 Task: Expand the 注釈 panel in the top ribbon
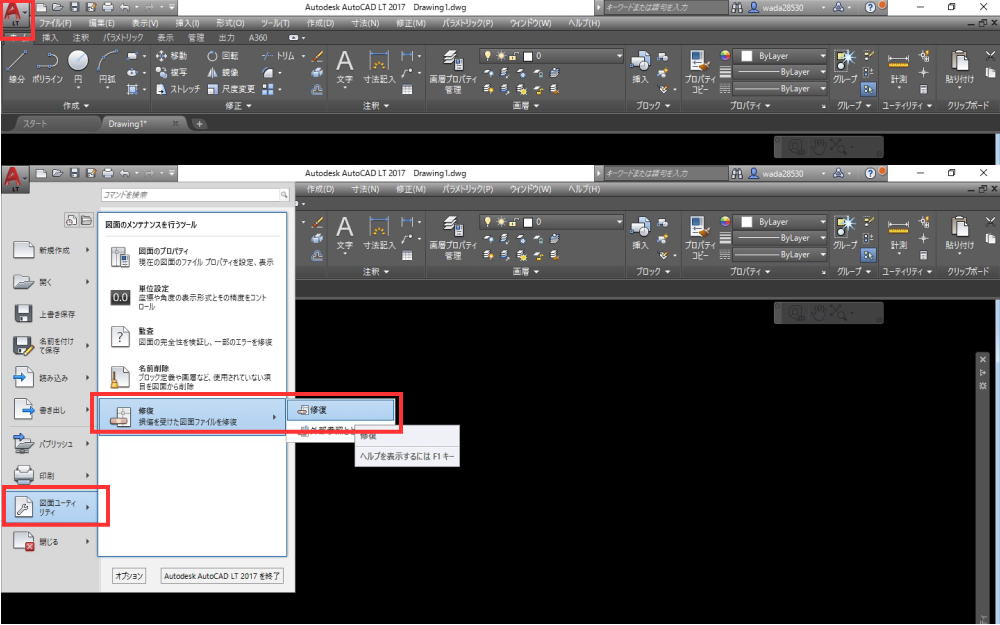click(375, 105)
